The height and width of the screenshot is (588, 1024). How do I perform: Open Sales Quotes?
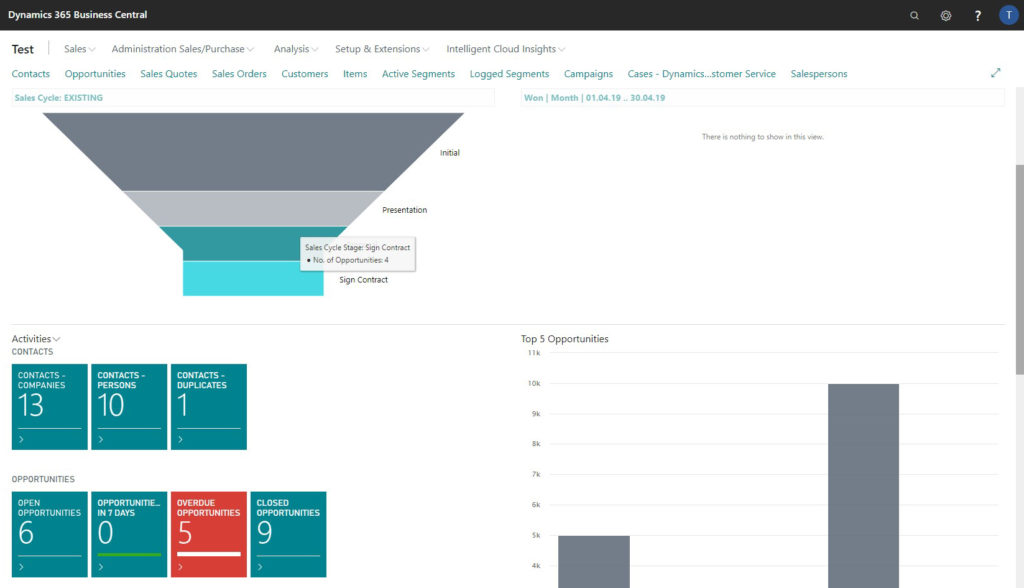point(168,74)
